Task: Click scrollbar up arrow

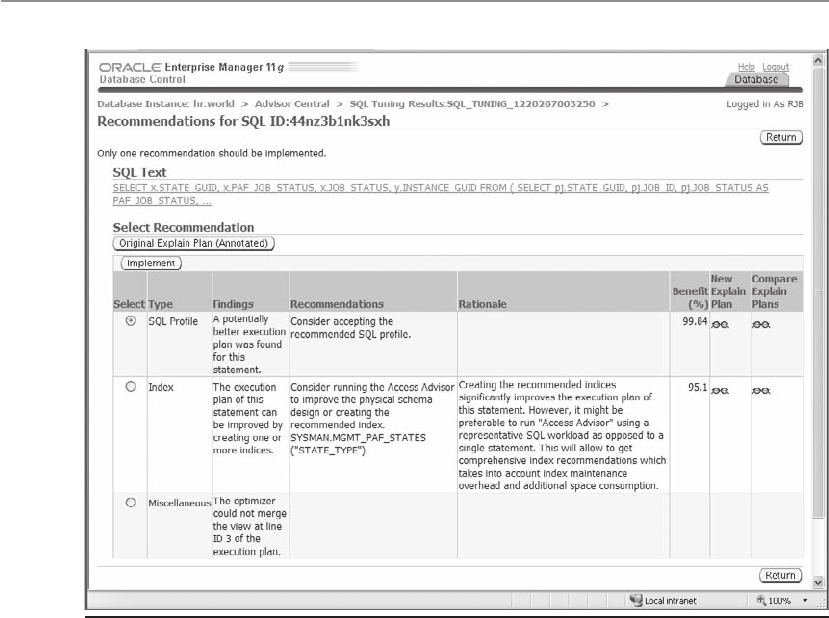Action: tap(818, 59)
